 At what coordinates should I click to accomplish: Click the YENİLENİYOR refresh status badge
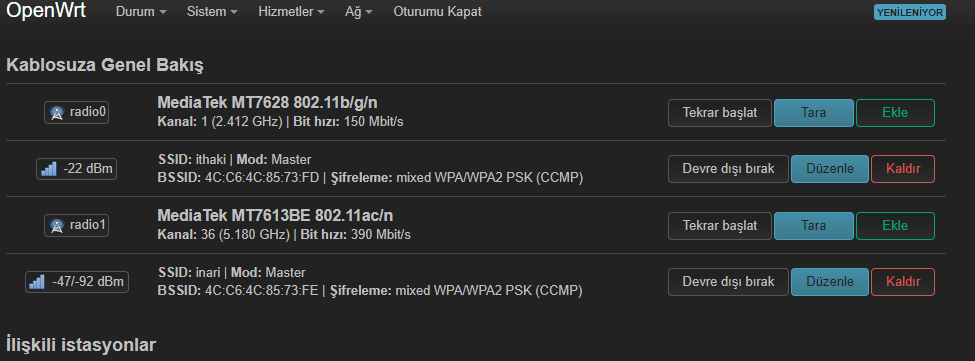pos(910,12)
